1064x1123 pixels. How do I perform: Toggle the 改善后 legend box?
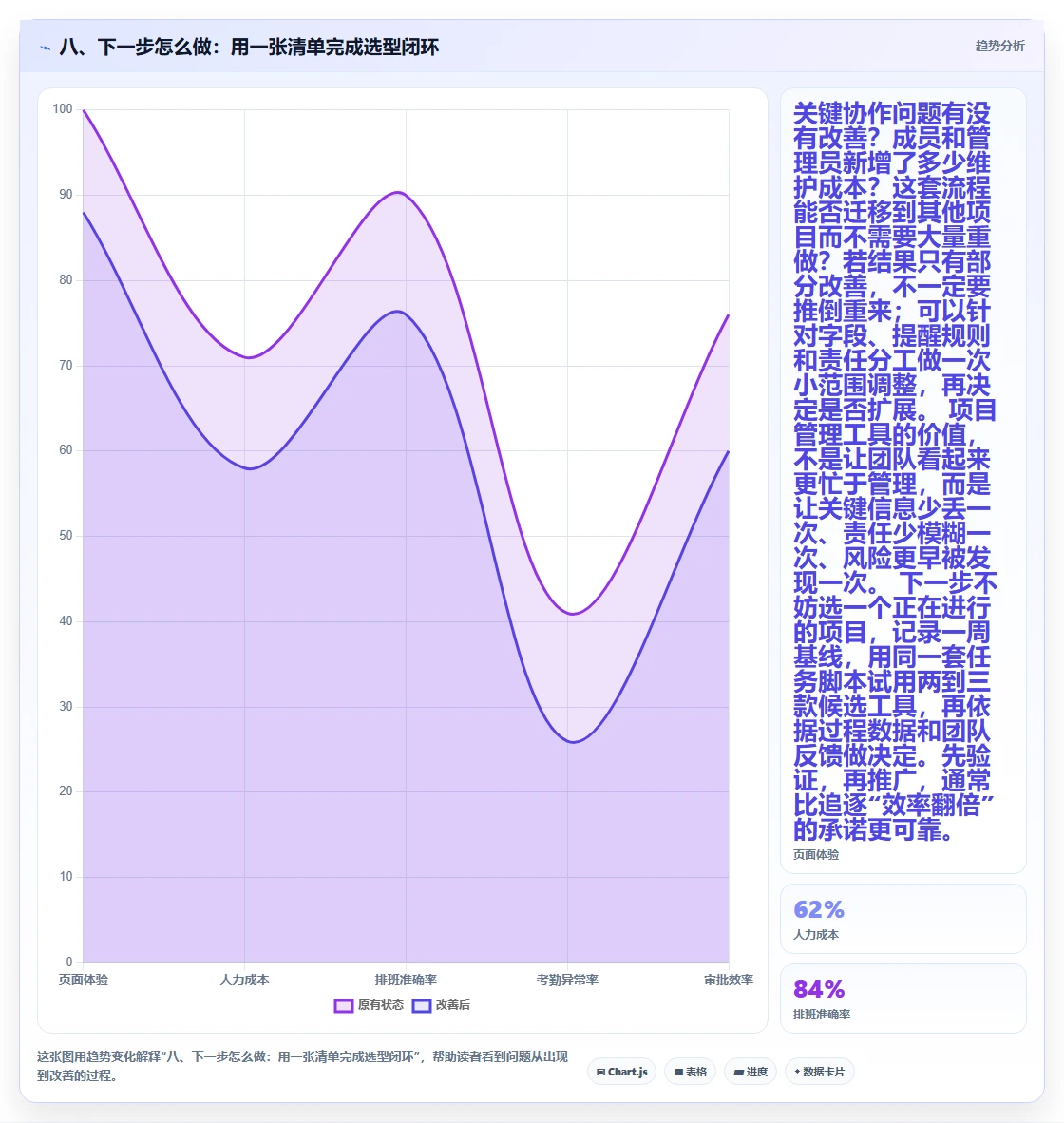coord(422,1005)
